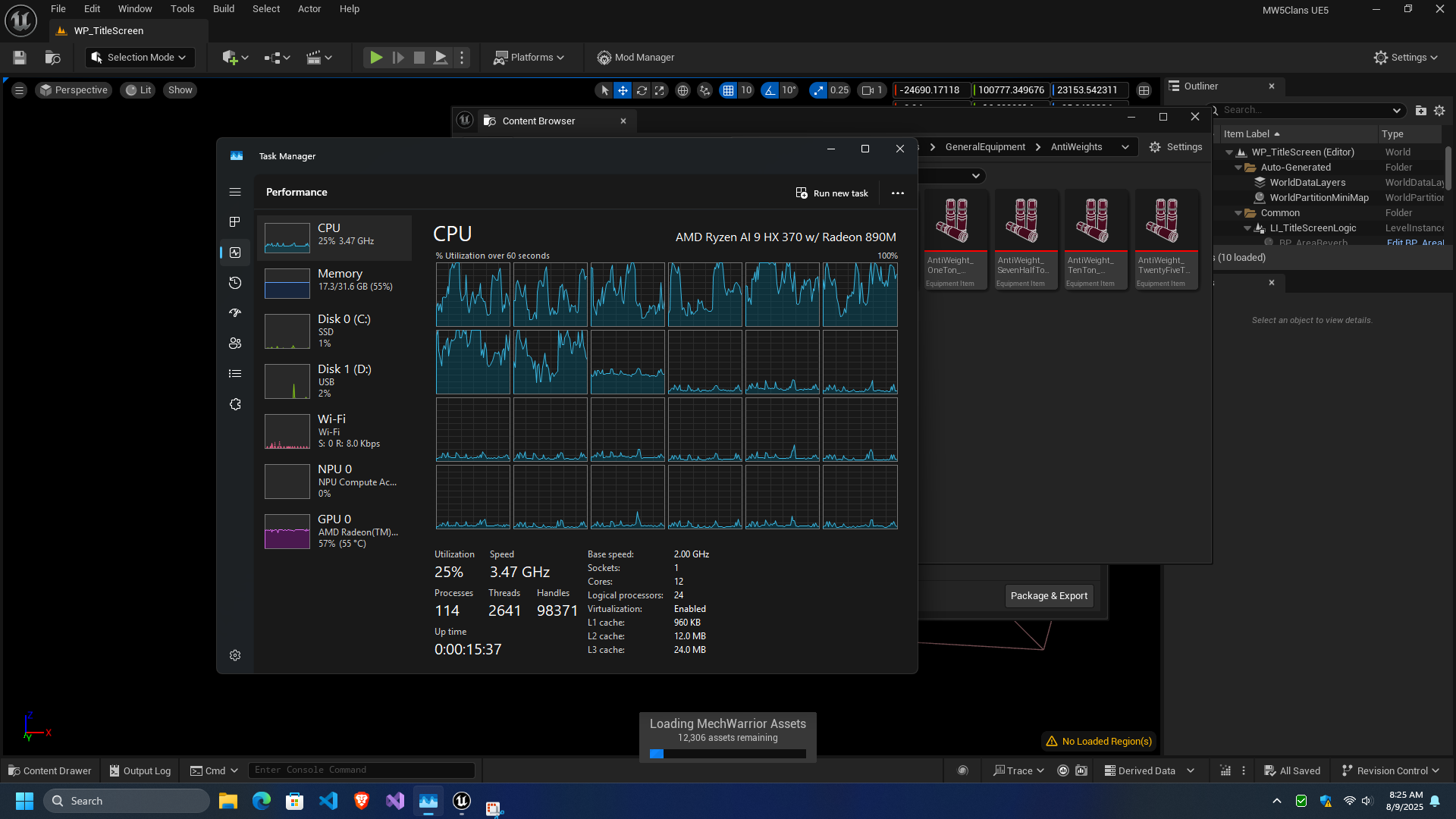Click the Loading MechWarrior Assets progress bar
The width and height of the screenshot is (1456, 819).
(x=728, y=754)
